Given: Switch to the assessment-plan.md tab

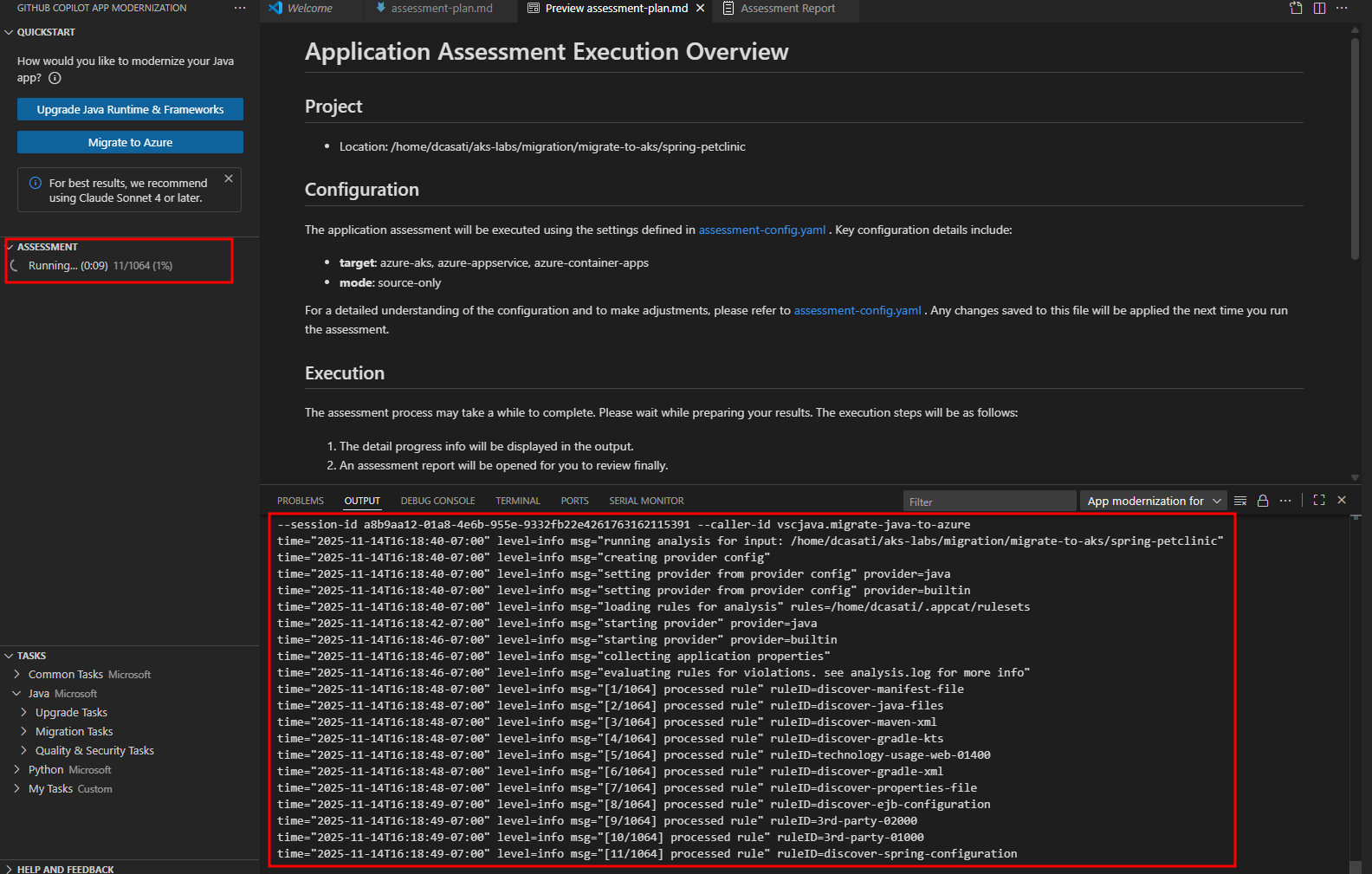Looking at the screenshot, I should (x=441, y=9).
